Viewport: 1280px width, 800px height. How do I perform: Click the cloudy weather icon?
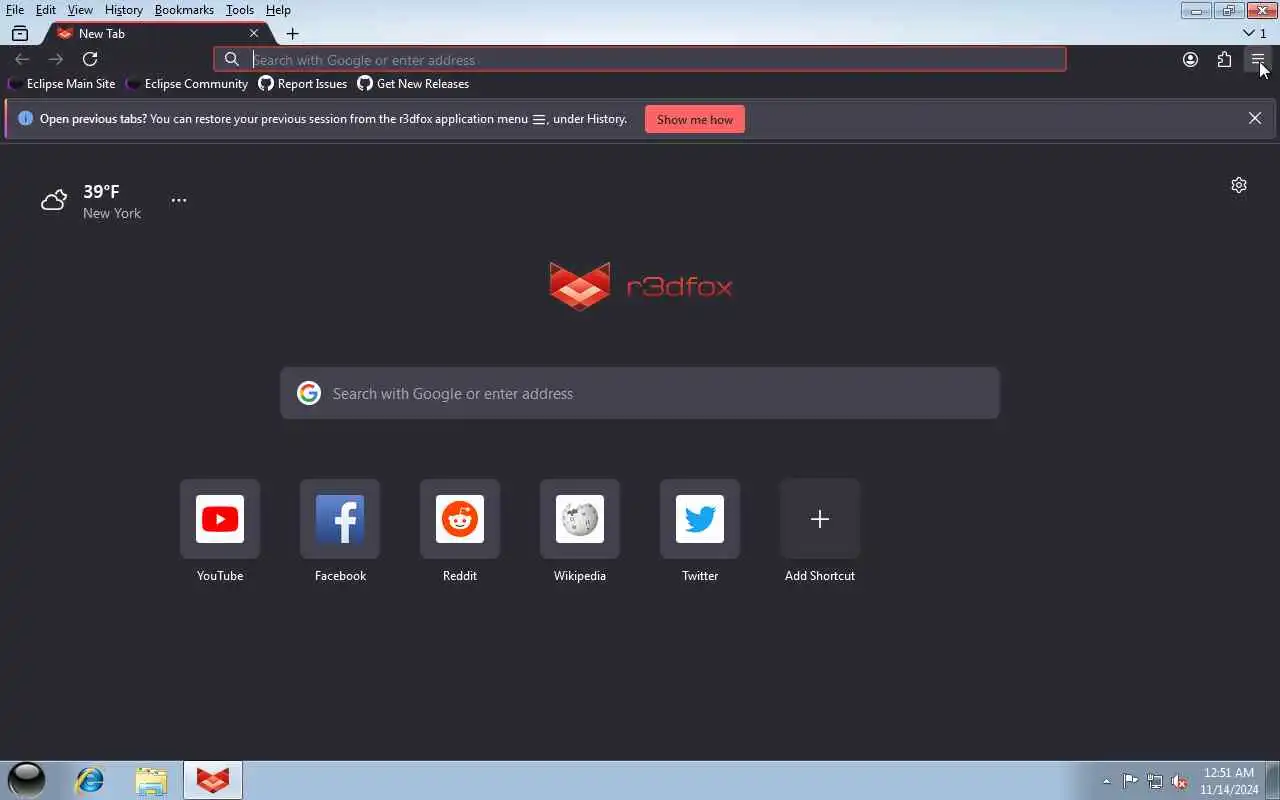coord(54,200)
